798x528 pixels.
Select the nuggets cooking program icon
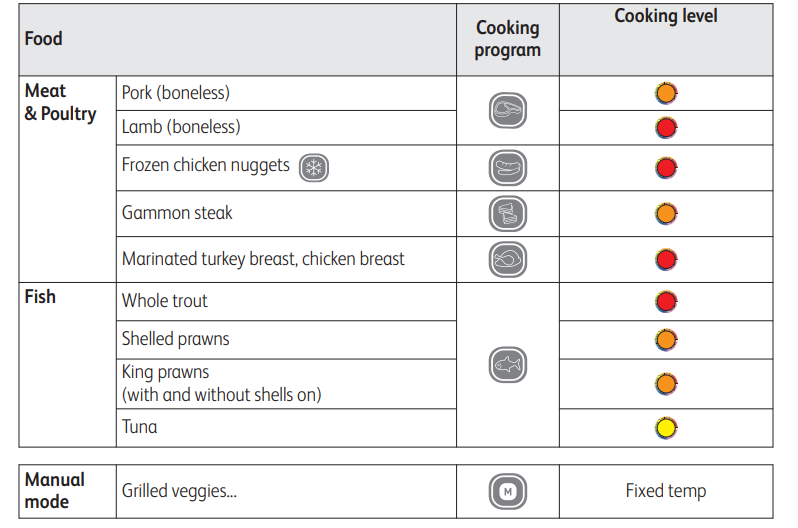point(508,167)
